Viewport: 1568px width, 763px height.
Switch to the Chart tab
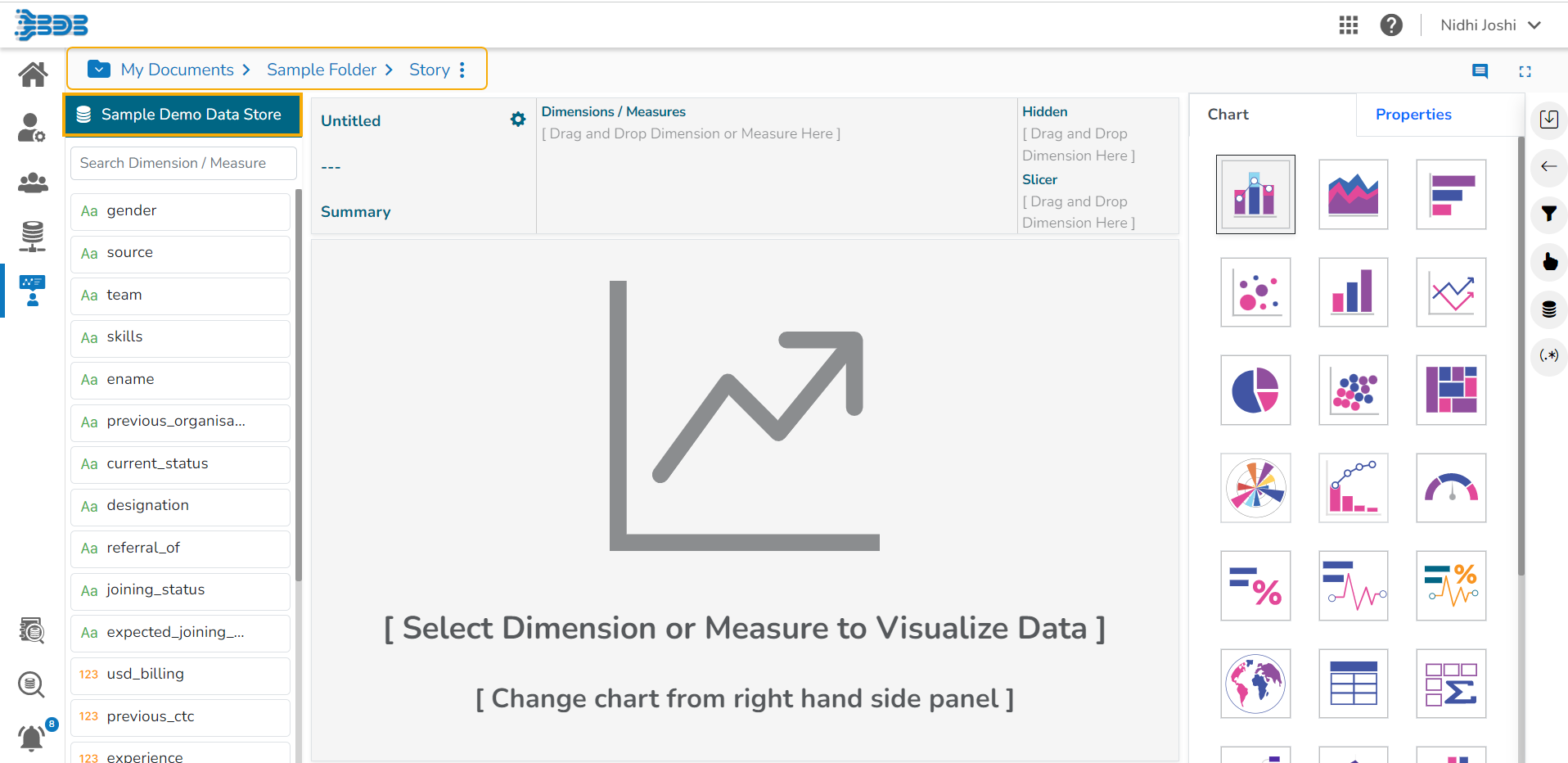pos(1228,115)
